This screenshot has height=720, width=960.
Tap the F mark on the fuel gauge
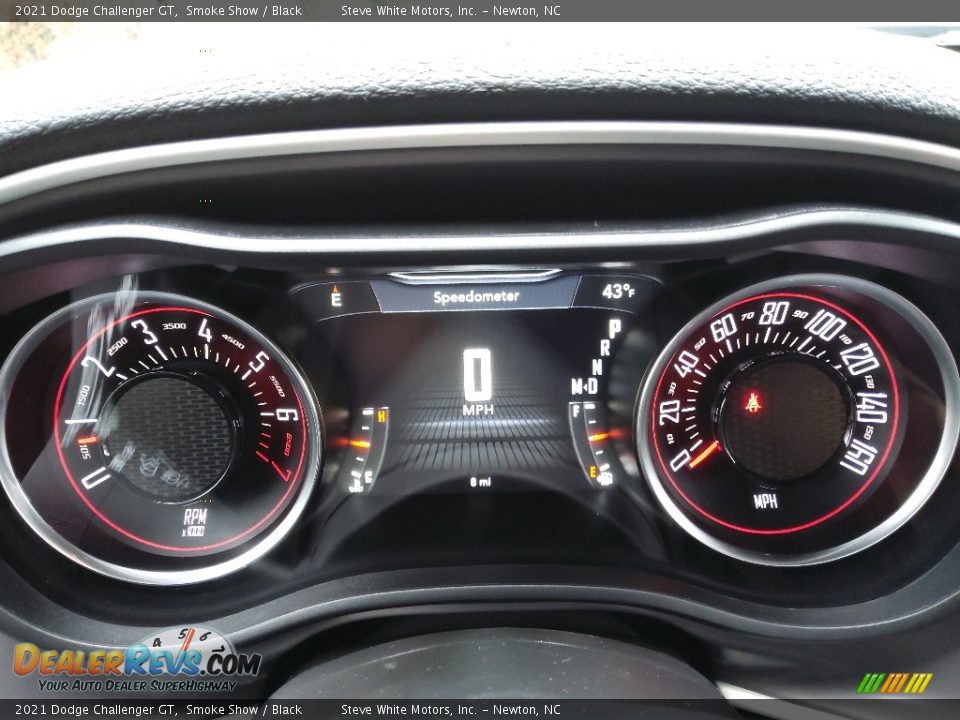[x=576, y=410]
